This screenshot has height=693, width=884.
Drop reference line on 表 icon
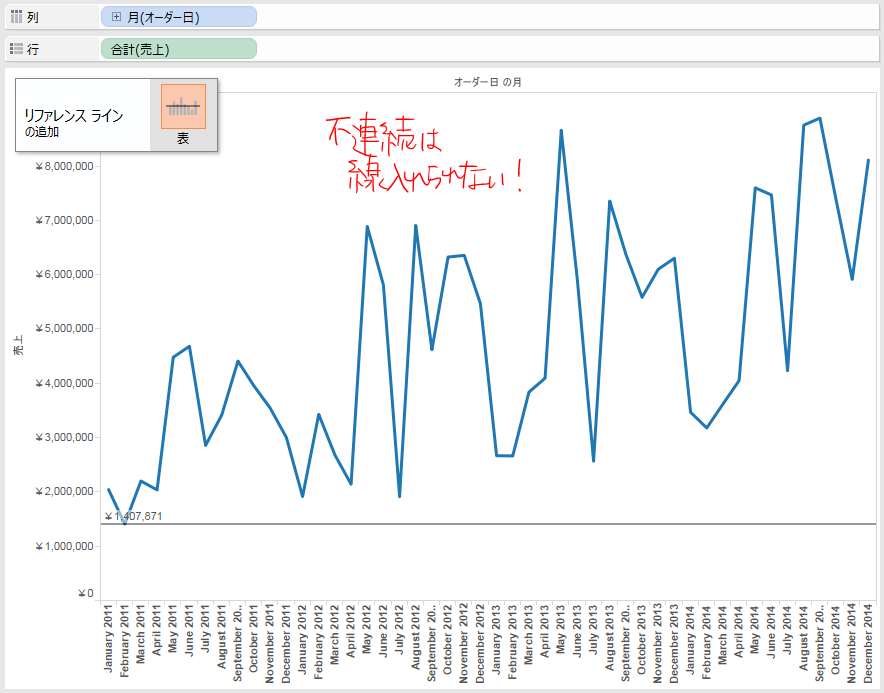tap(183, 107)
